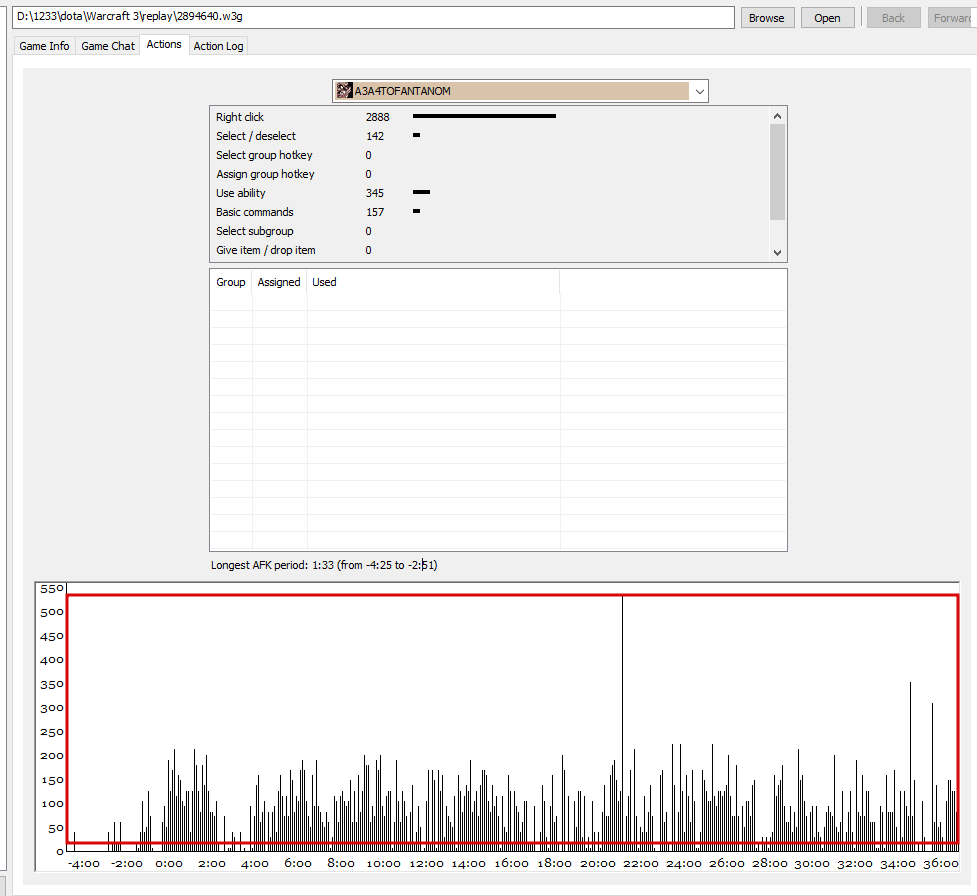Click the 345 use ability count
The image size is (977, 896).
point(374,193)
